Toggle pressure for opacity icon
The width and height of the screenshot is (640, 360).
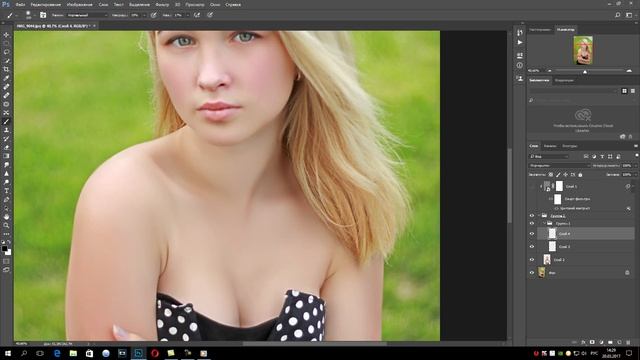[153, 15]
